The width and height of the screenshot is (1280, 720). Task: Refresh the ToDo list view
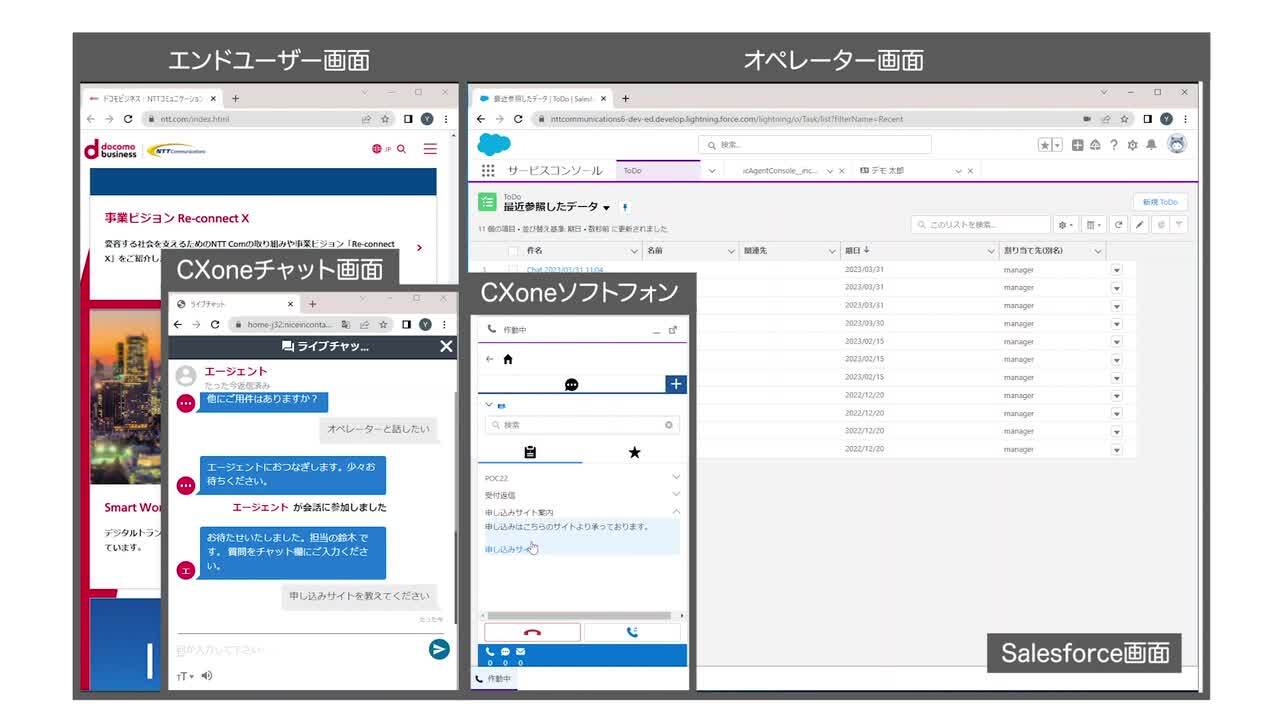pos(1119,225)
